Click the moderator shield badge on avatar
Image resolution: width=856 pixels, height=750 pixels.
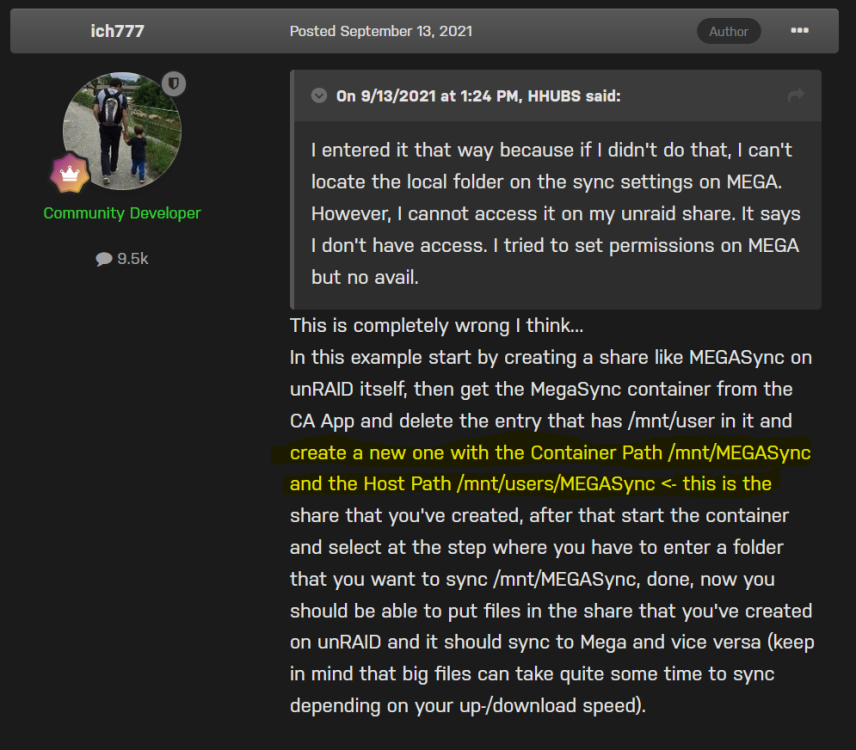[x=174, y=84]
